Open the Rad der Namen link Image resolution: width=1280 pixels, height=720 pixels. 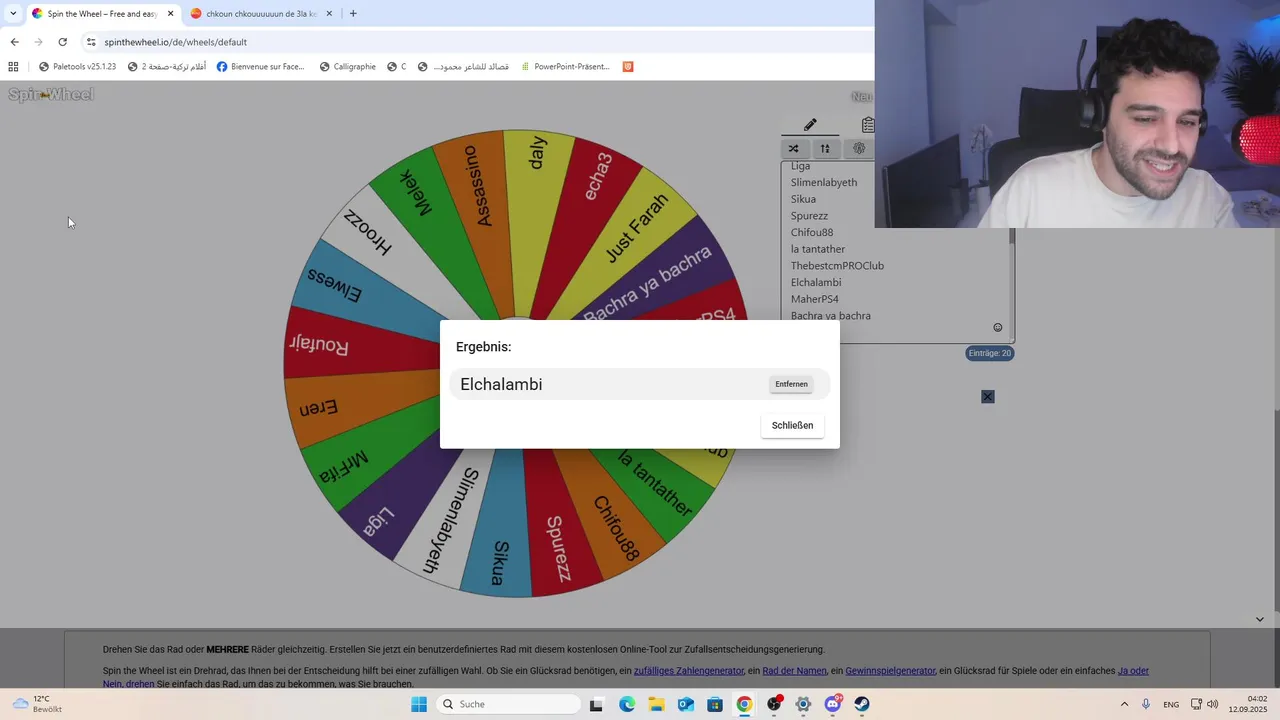point(794,671)
